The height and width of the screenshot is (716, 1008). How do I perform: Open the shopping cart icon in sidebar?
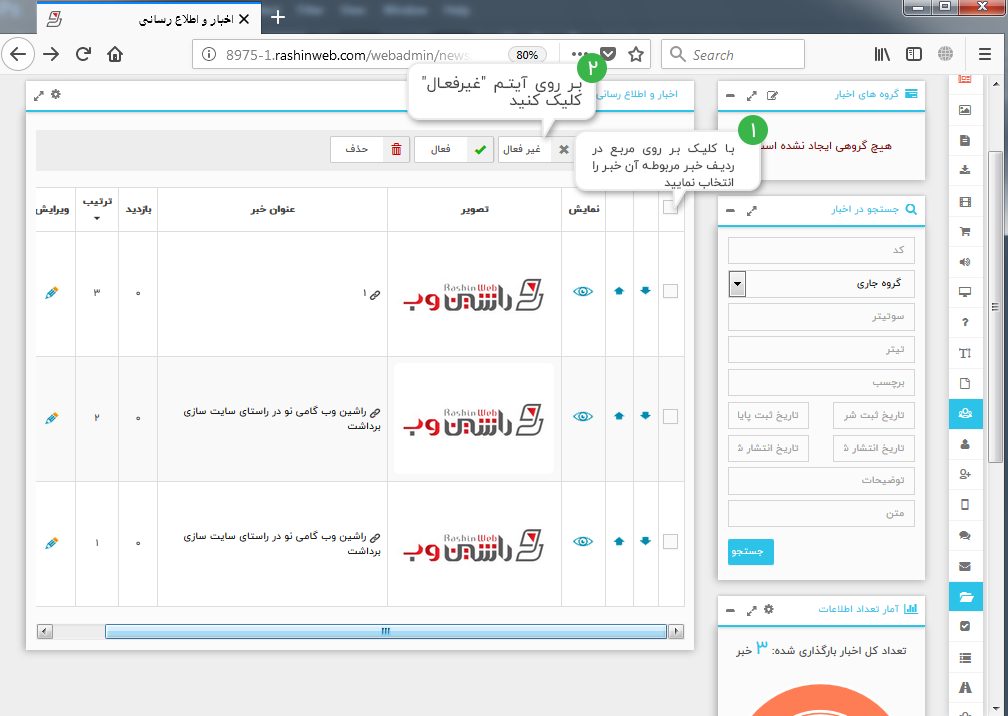pyautogui.click(x=965, y=232)
